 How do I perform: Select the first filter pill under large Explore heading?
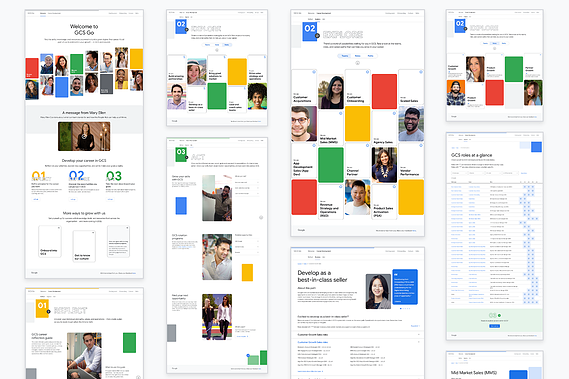click(x=345, y=56)
